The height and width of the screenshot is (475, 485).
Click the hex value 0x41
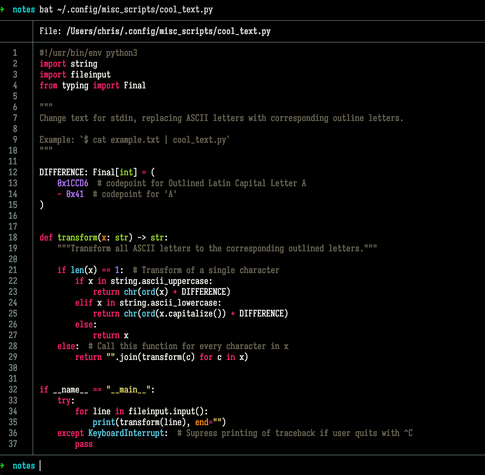[x=75, y=194]
